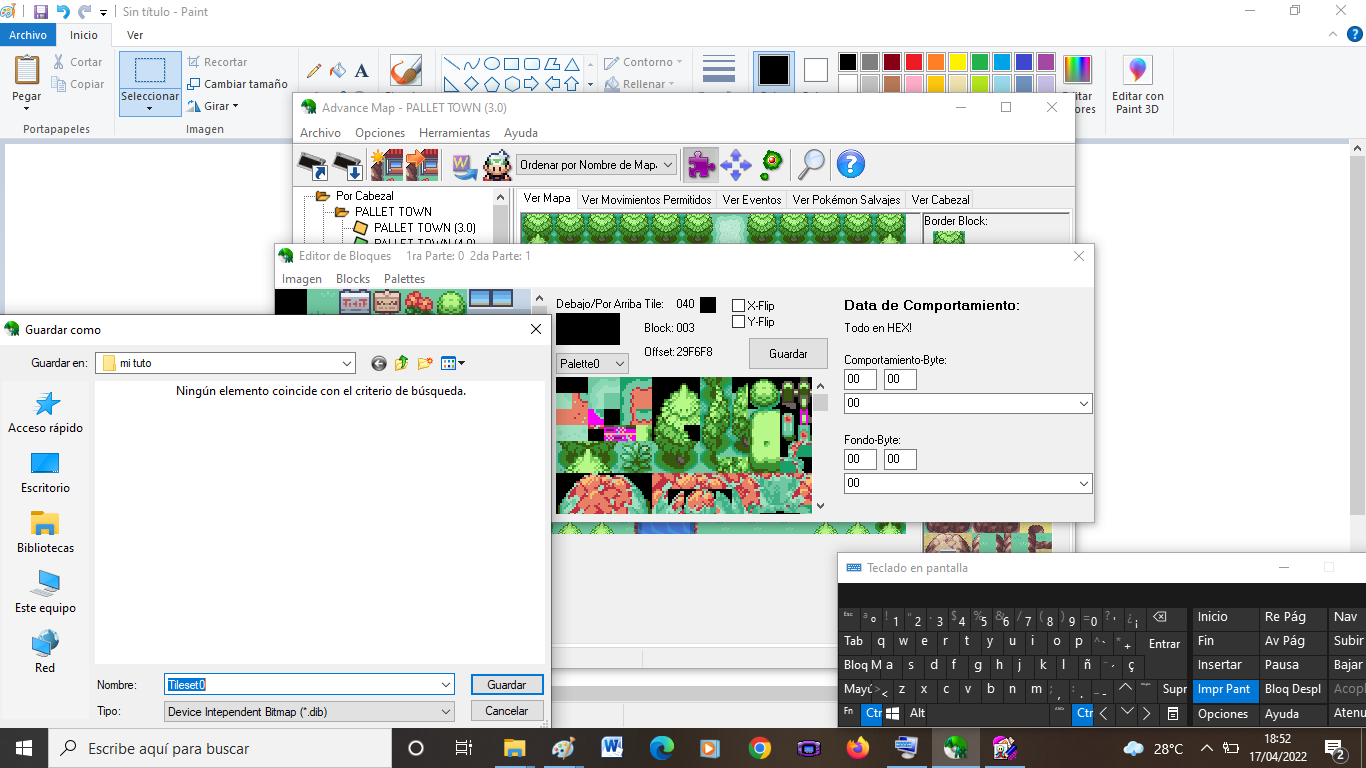
Task: Click the blue four-arrow move icon
Action: click(x=736, y=164)
